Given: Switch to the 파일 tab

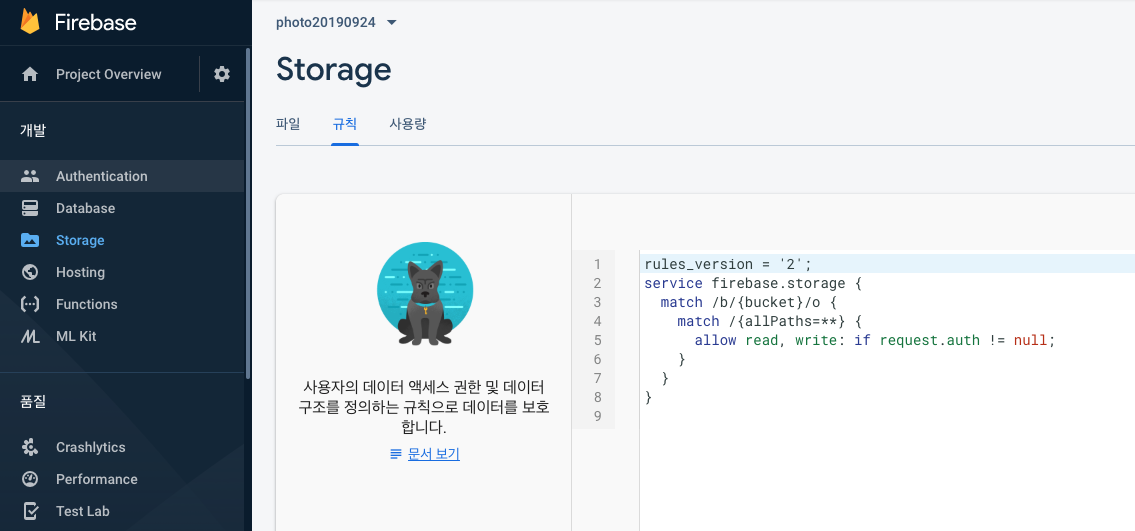Looking at the screenshot, I should (x=288, y=124).
